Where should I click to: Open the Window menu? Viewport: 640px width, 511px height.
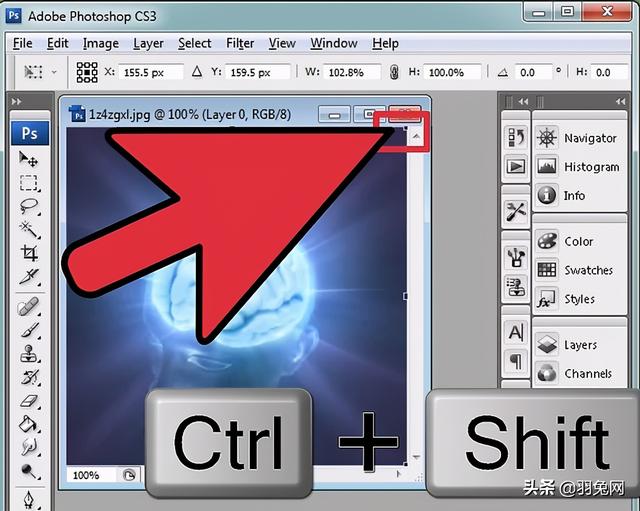334,43
